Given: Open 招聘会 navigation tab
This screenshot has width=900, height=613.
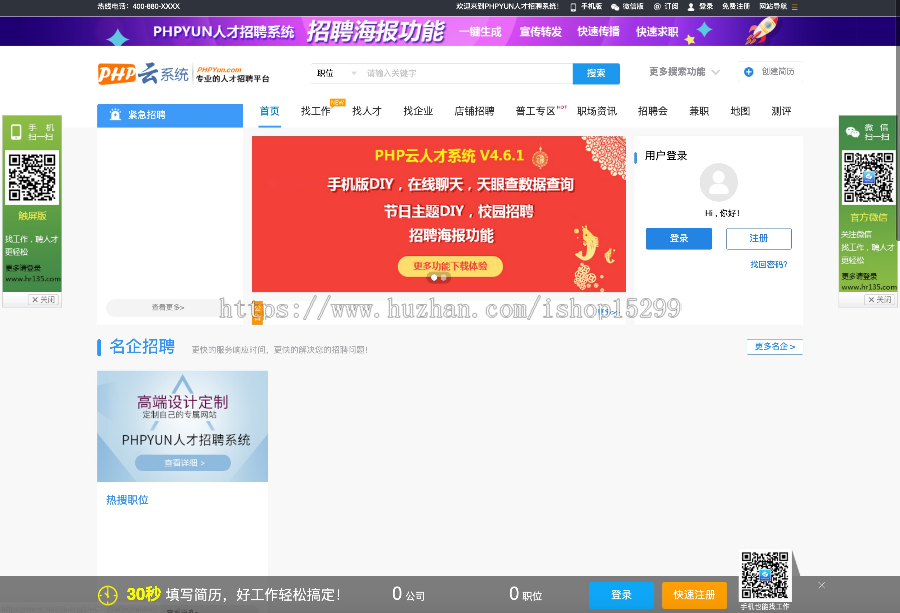Looking at the screenshot, I should (x=653, y=111).
